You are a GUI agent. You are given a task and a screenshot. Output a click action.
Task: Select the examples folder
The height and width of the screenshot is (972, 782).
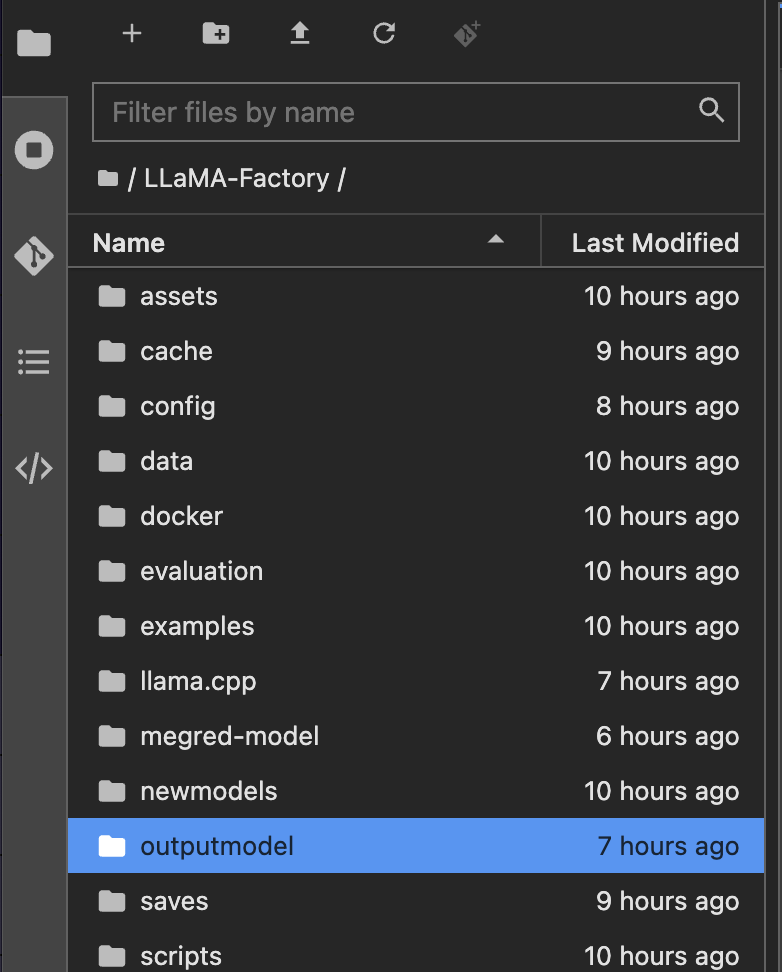coord(415,626)
